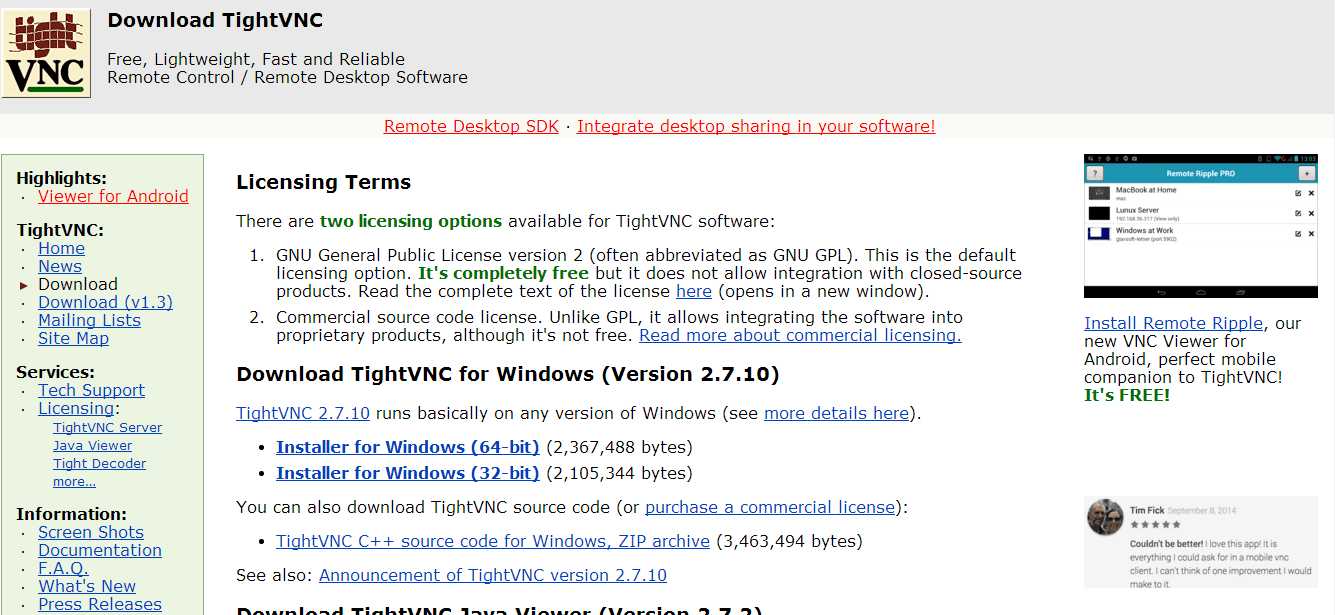Viewport: 1335px width, 615px height.
Task: Download TightVNC C++ source code ZIP archive
Action: [493, 541]
